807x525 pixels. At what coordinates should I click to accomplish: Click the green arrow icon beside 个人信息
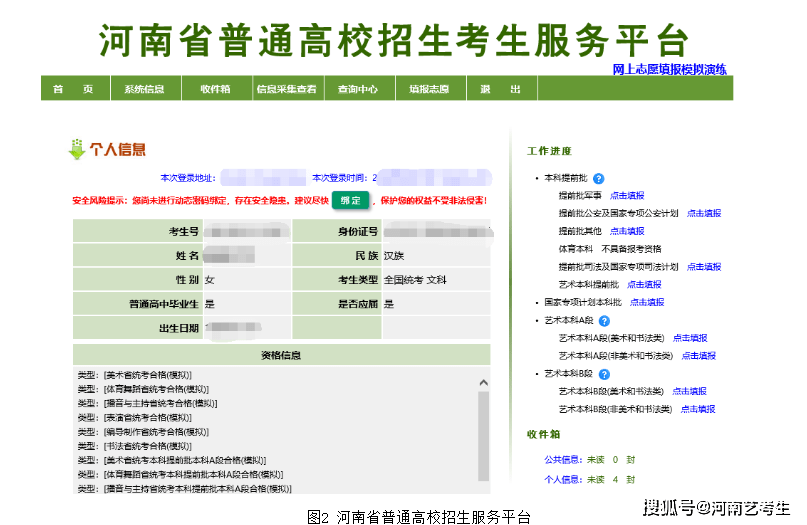[x=77, y=149]
